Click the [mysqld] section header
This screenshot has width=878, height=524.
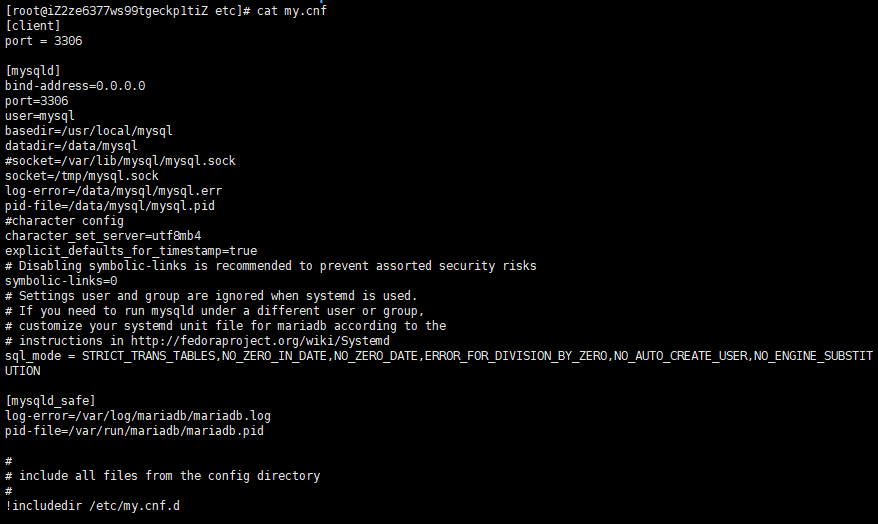pos(33,71)
